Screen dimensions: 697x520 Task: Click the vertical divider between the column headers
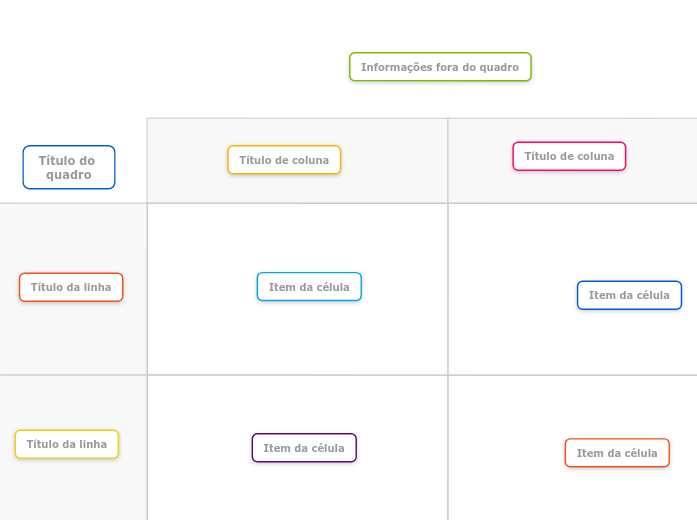[448, 160]
